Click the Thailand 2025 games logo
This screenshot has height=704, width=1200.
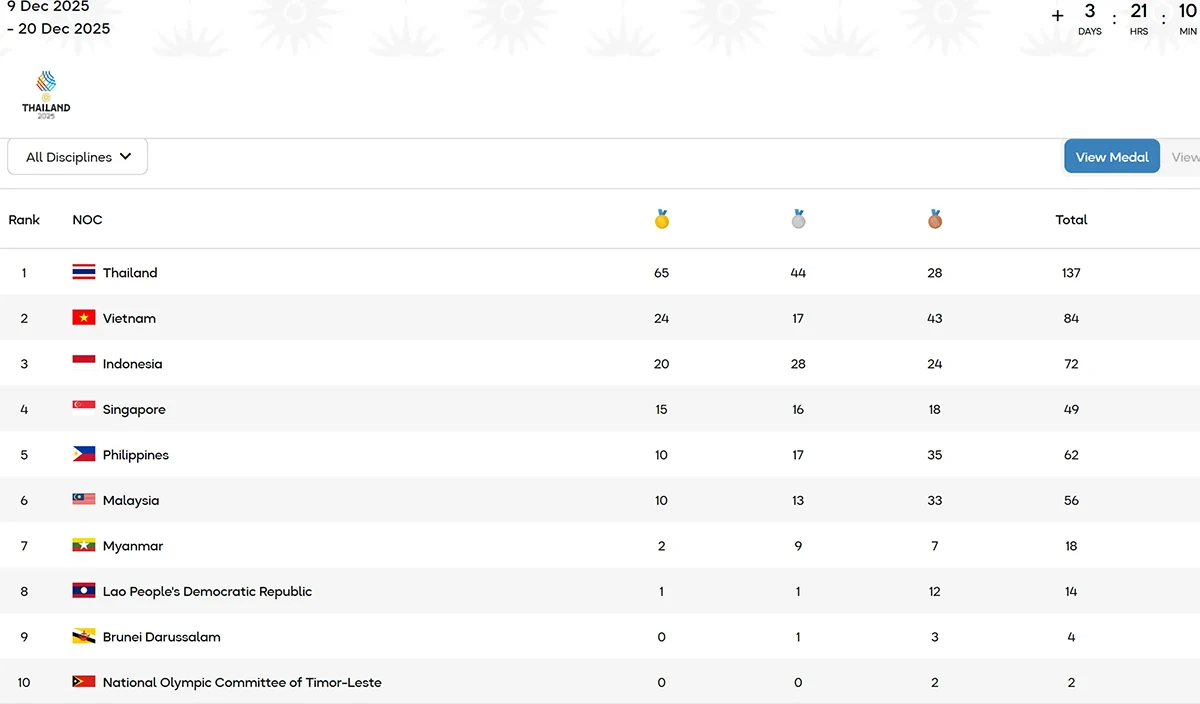(x=46, y=95)
